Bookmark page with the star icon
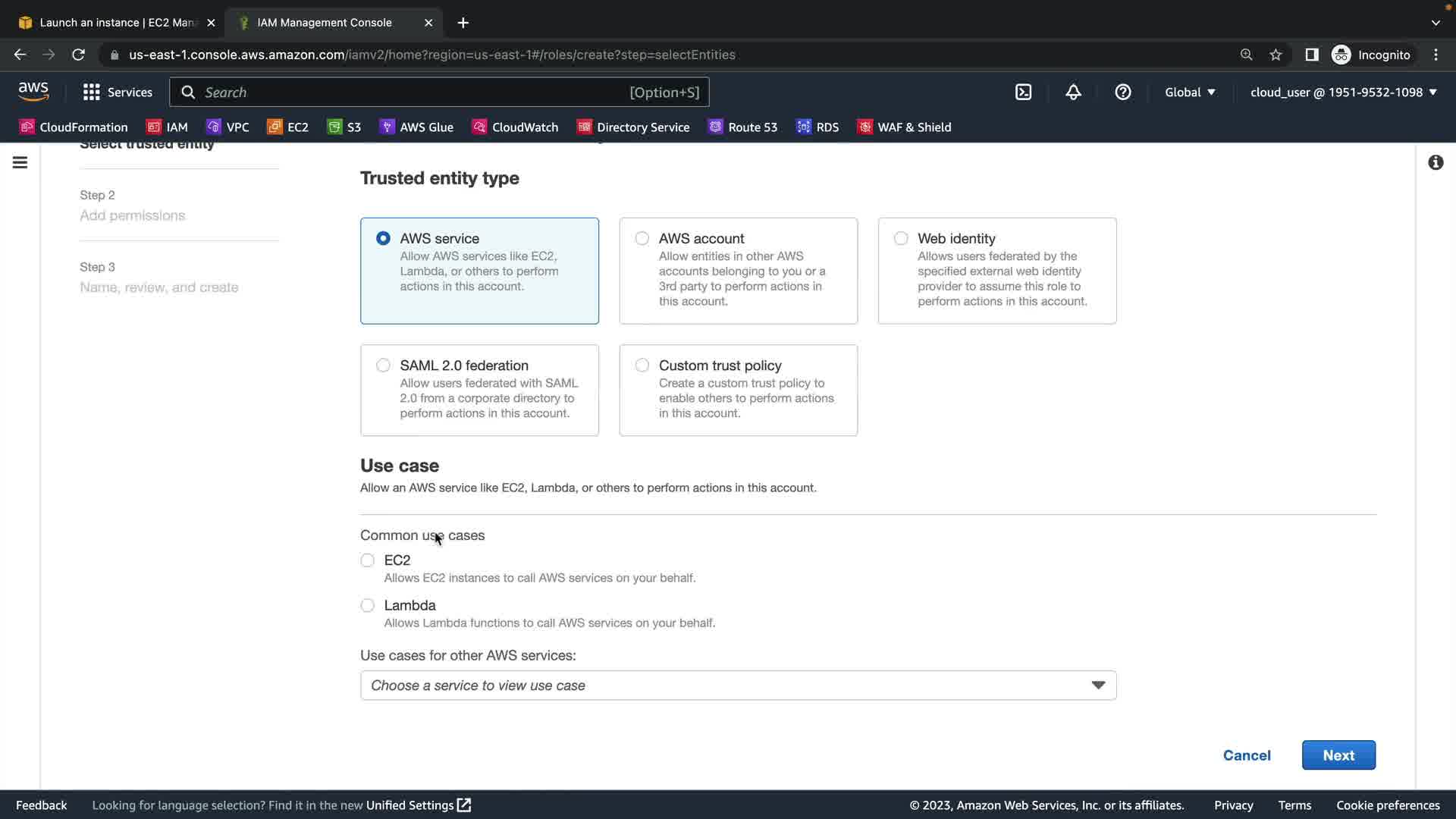The width and height of the screenshot is (1456, 819). coord(1276,55)
